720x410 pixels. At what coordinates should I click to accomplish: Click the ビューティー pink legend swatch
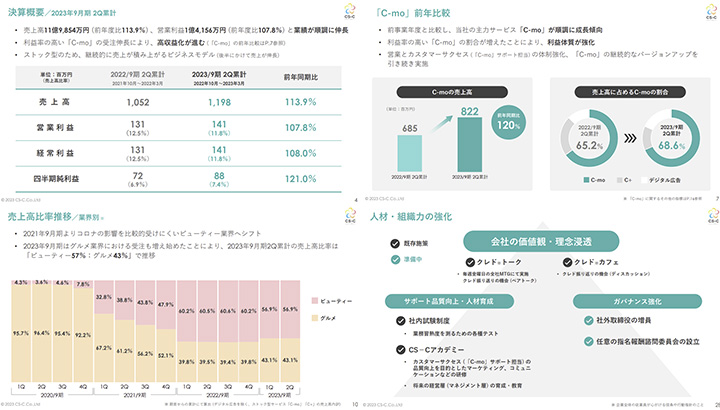(315, 301)
